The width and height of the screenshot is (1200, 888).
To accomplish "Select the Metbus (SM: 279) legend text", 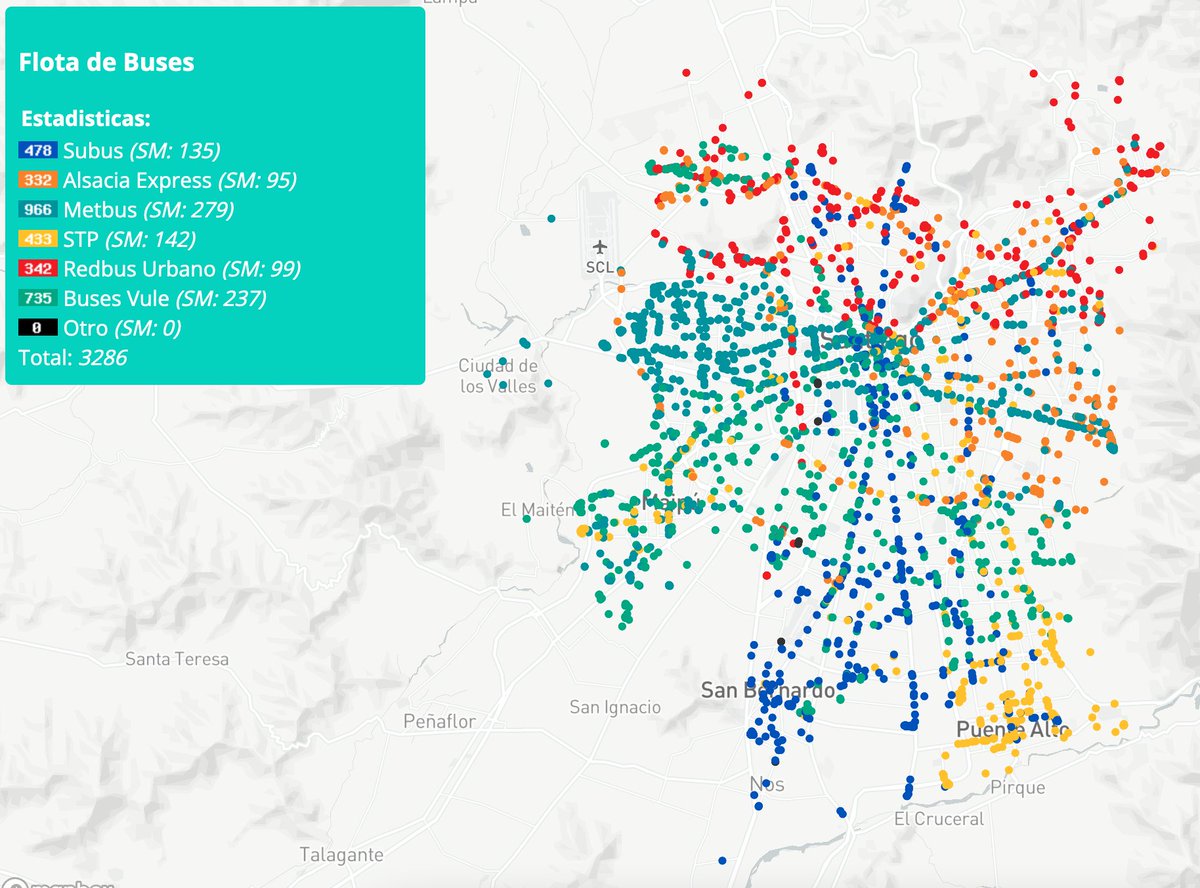I will pos(148,210).
